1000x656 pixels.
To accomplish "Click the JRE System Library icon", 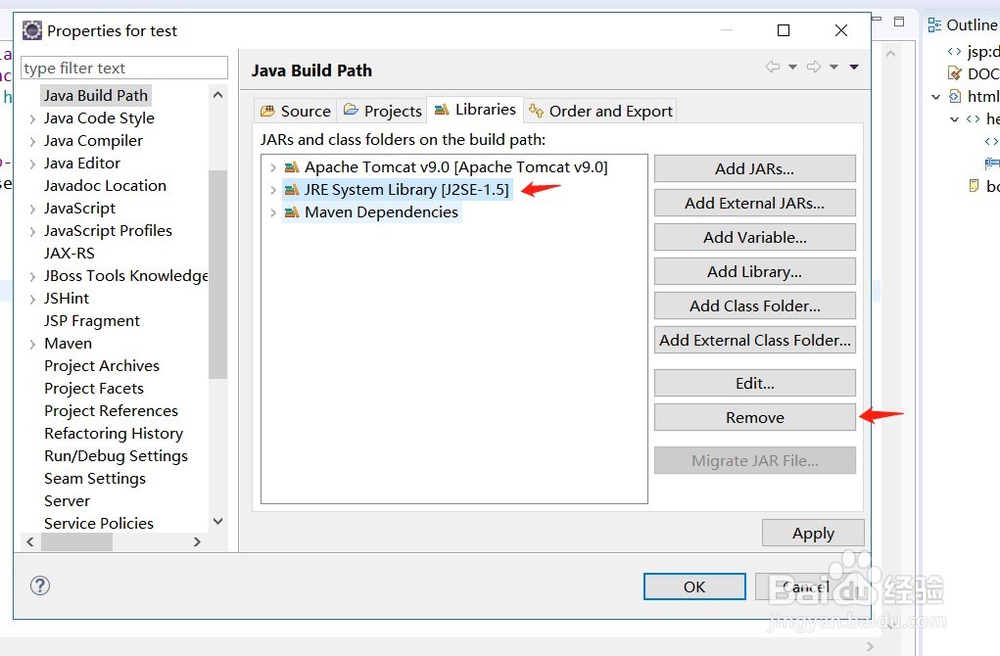I will click(292, 189).
